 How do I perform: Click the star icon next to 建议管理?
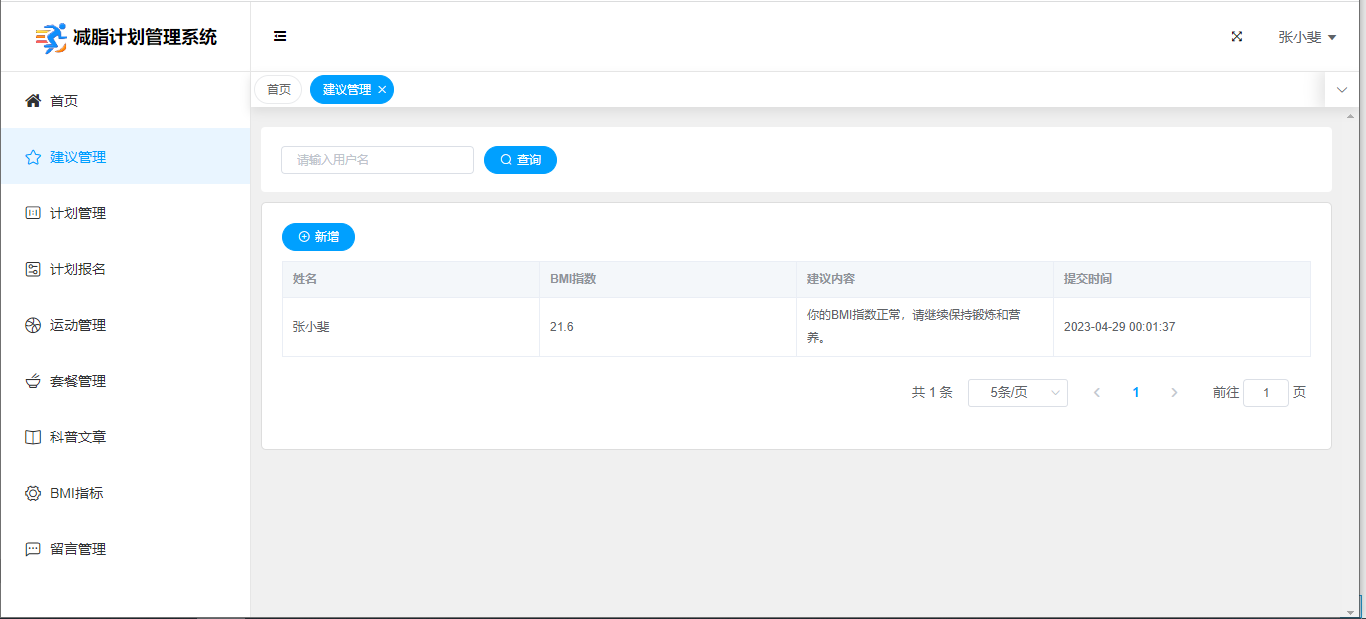[33, 157]
